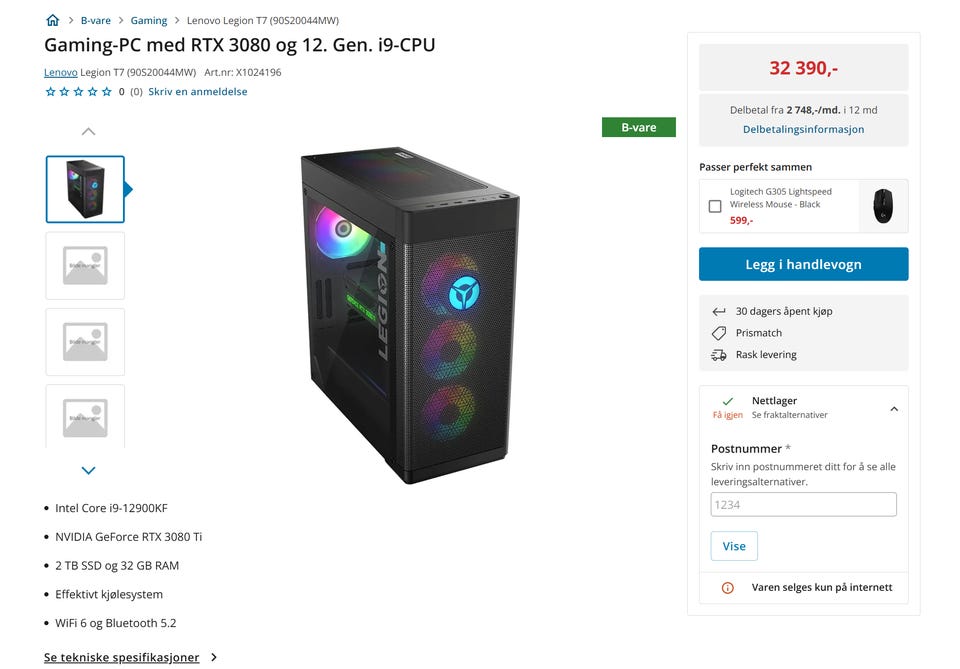Click the return arrow icon by 30 dagers åpent kjøp

click(x=719, y=312)
